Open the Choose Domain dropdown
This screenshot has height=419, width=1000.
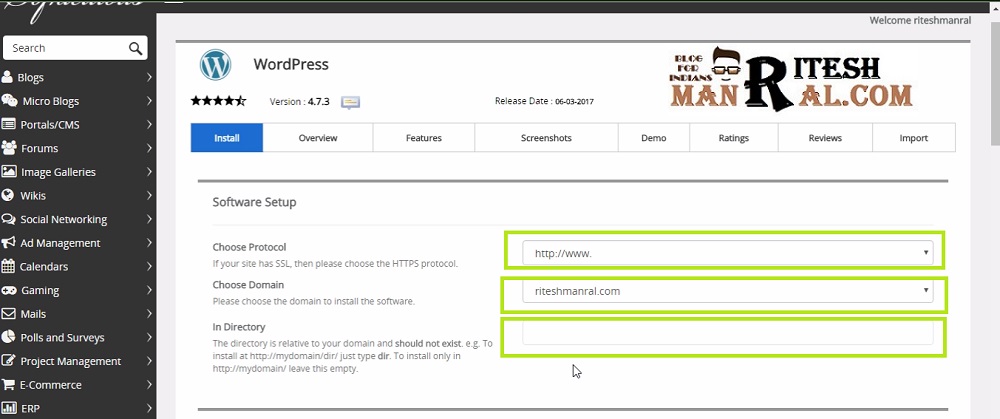coord(728,291)
